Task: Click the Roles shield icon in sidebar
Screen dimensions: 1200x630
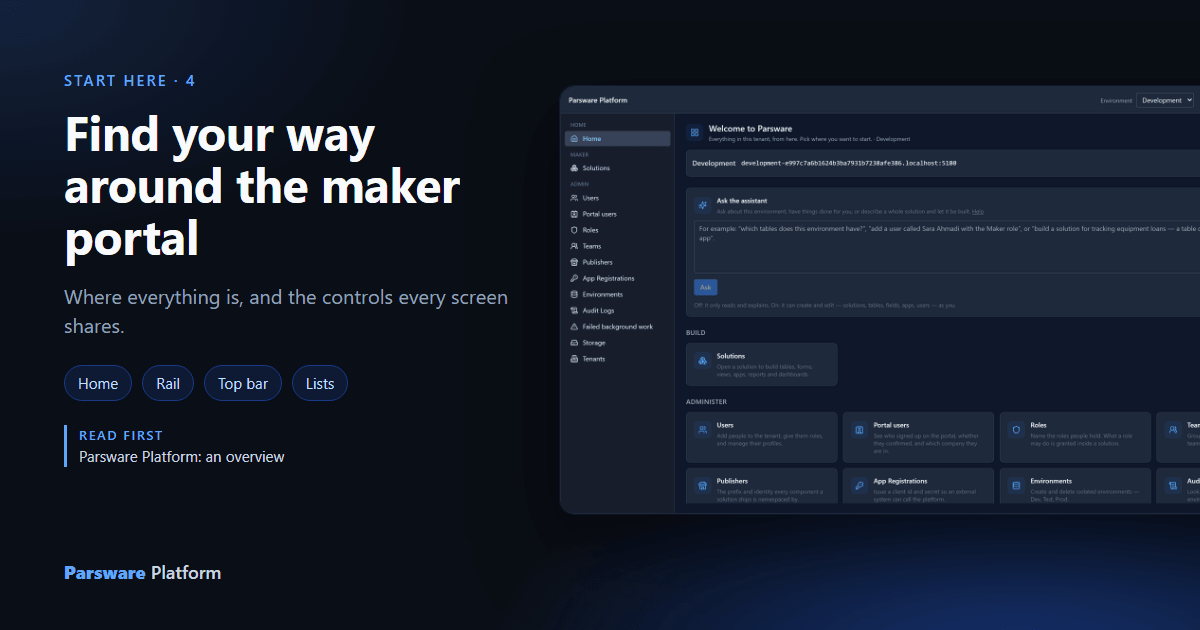Action: click(x=574, y=230)
